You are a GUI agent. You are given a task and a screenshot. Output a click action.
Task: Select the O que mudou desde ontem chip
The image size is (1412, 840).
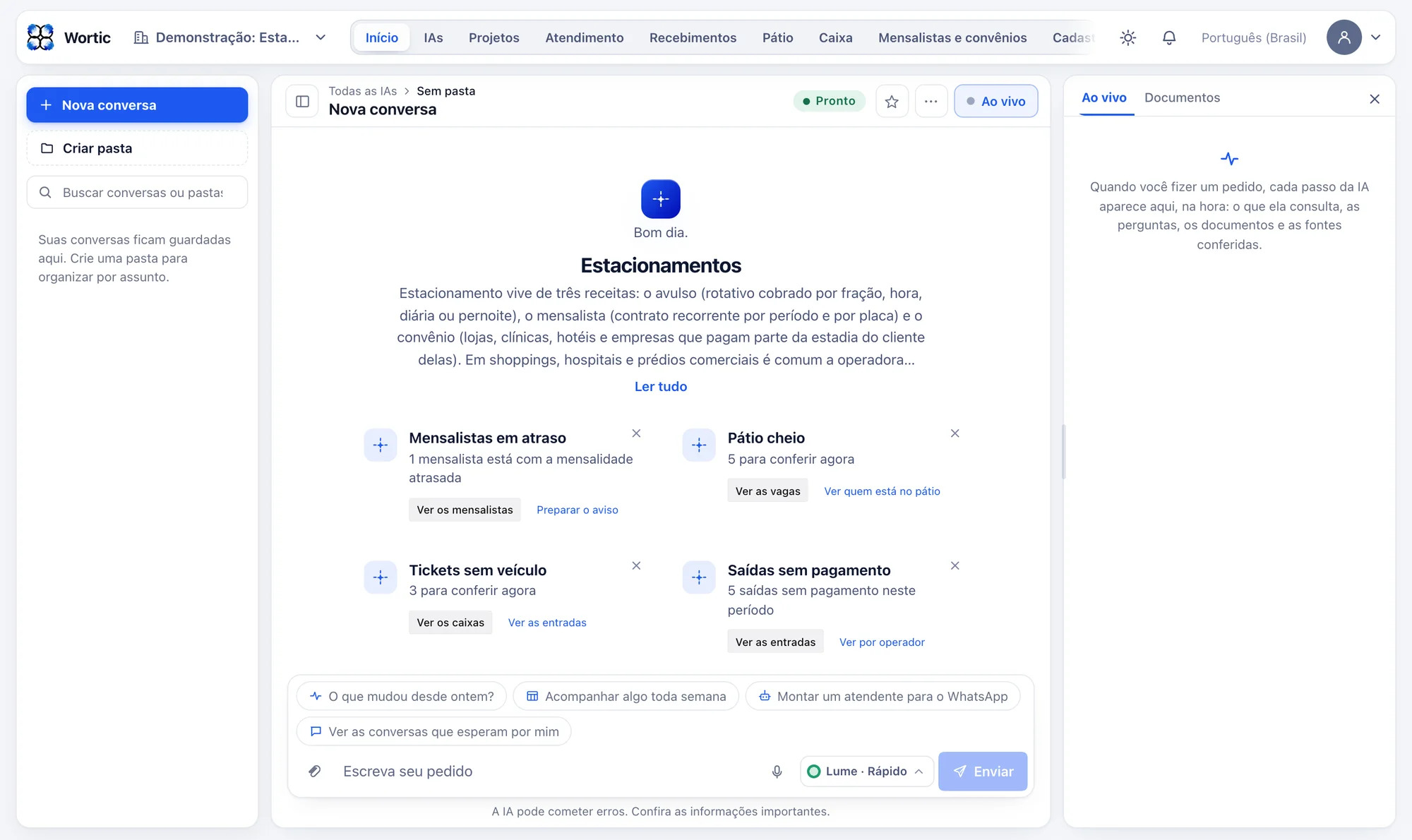pos(401,696)
